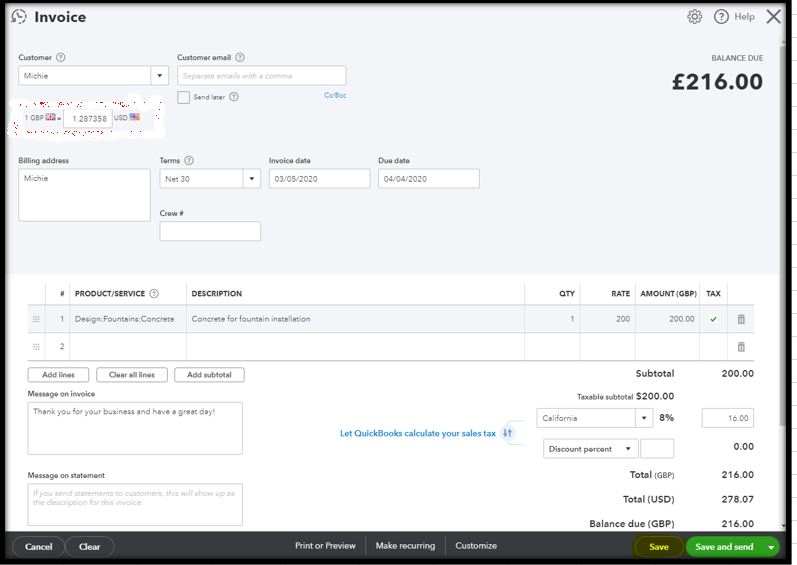Enable the Send later checkbox
Viewport: 797px width, 565px height.
click(184, 97)
